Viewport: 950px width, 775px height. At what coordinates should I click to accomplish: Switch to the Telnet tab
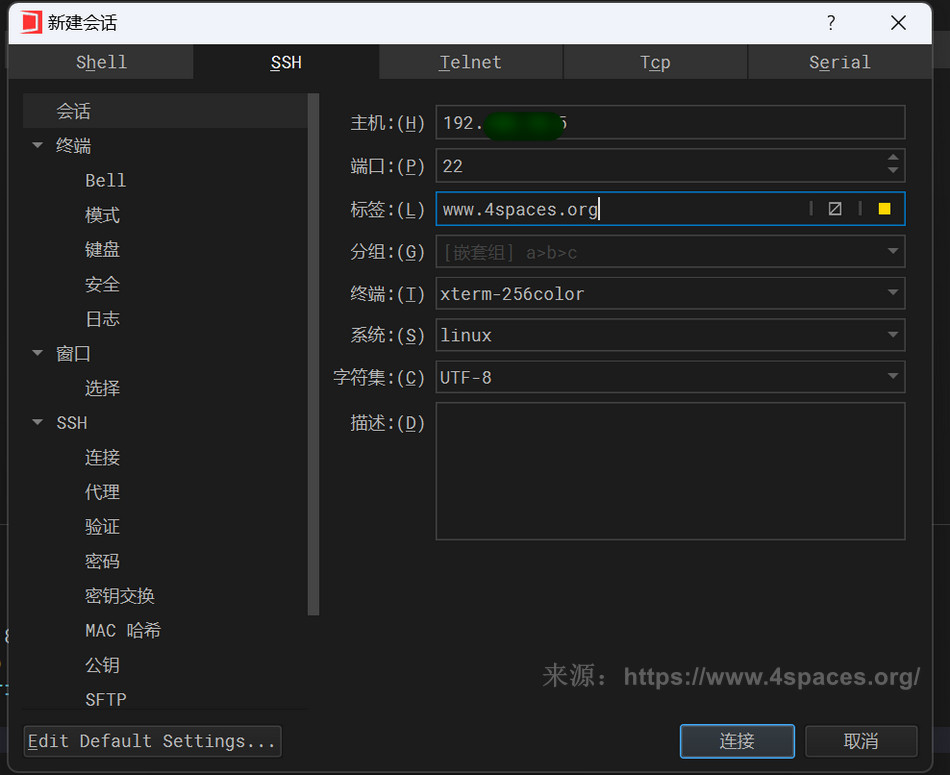pyautogui.click(x=470, y=62)
